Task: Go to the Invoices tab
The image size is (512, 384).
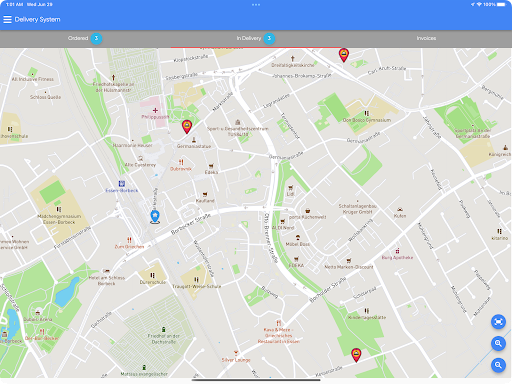Action: point(426,38)
